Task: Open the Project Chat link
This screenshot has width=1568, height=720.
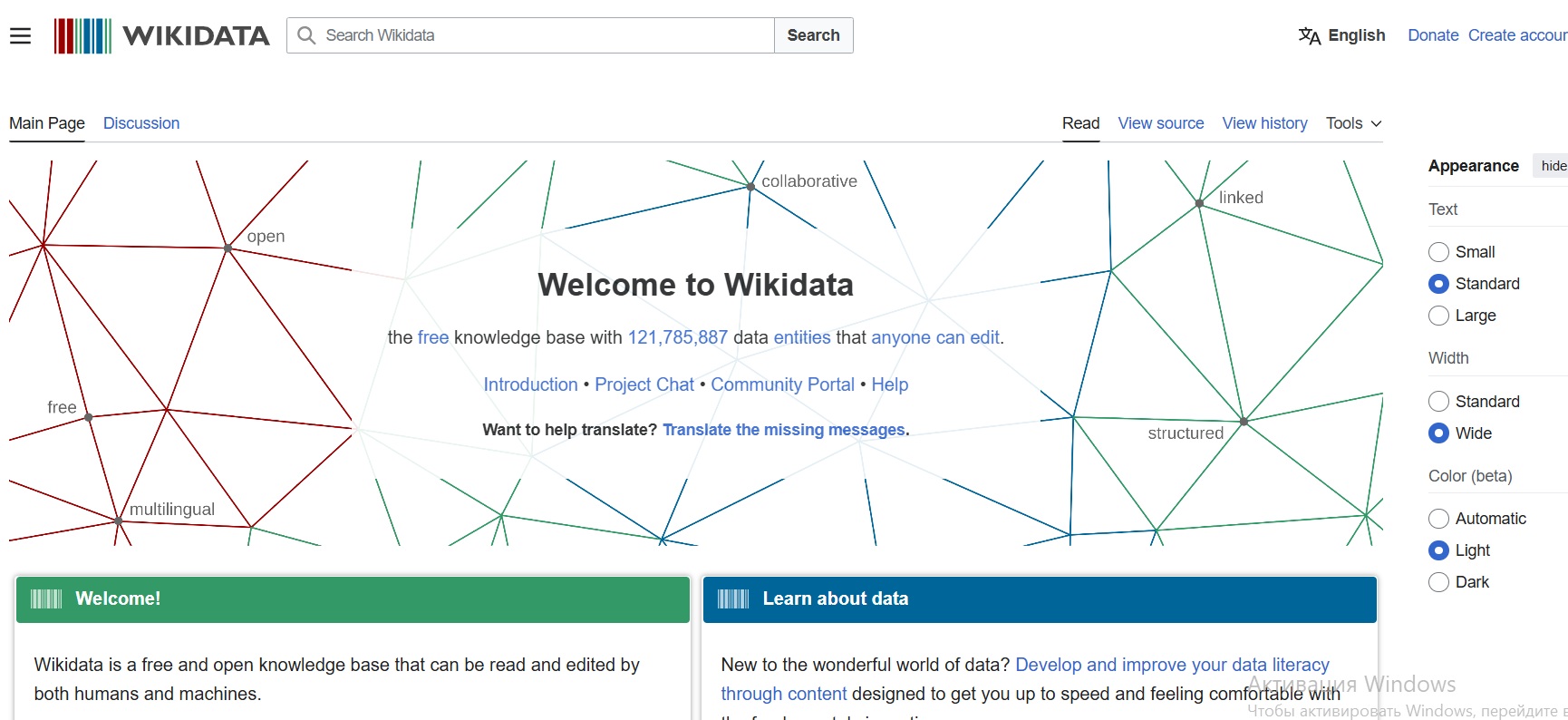Action: 644,384
